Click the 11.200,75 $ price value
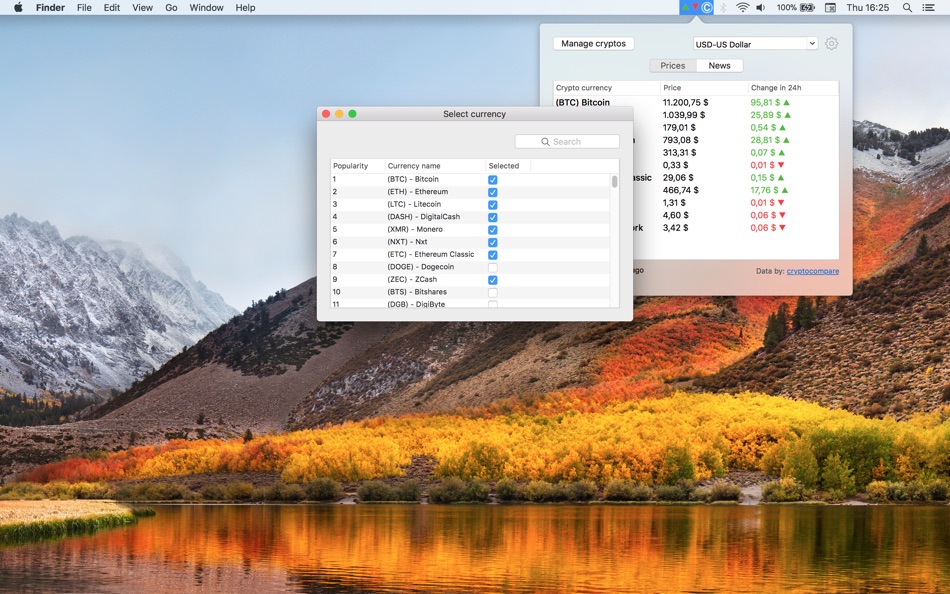This screenshot has width=950, height=594. 685,102
